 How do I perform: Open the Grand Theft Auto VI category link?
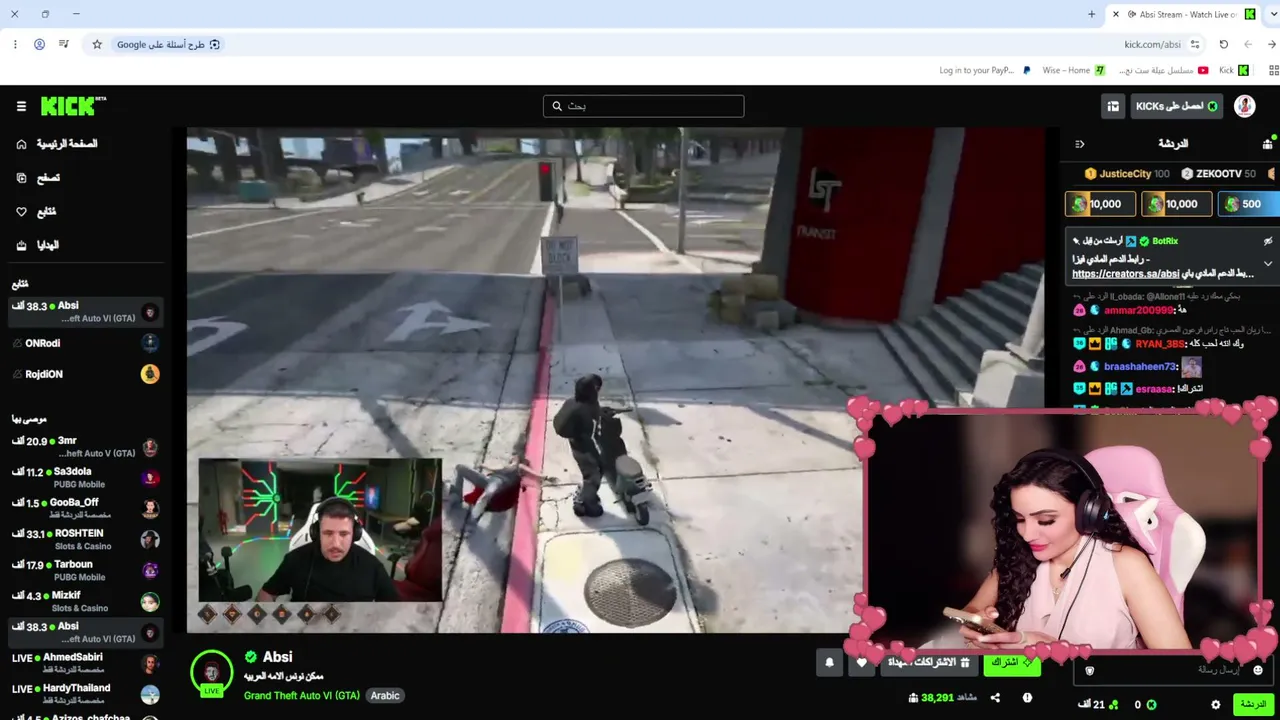pos(301,696)
